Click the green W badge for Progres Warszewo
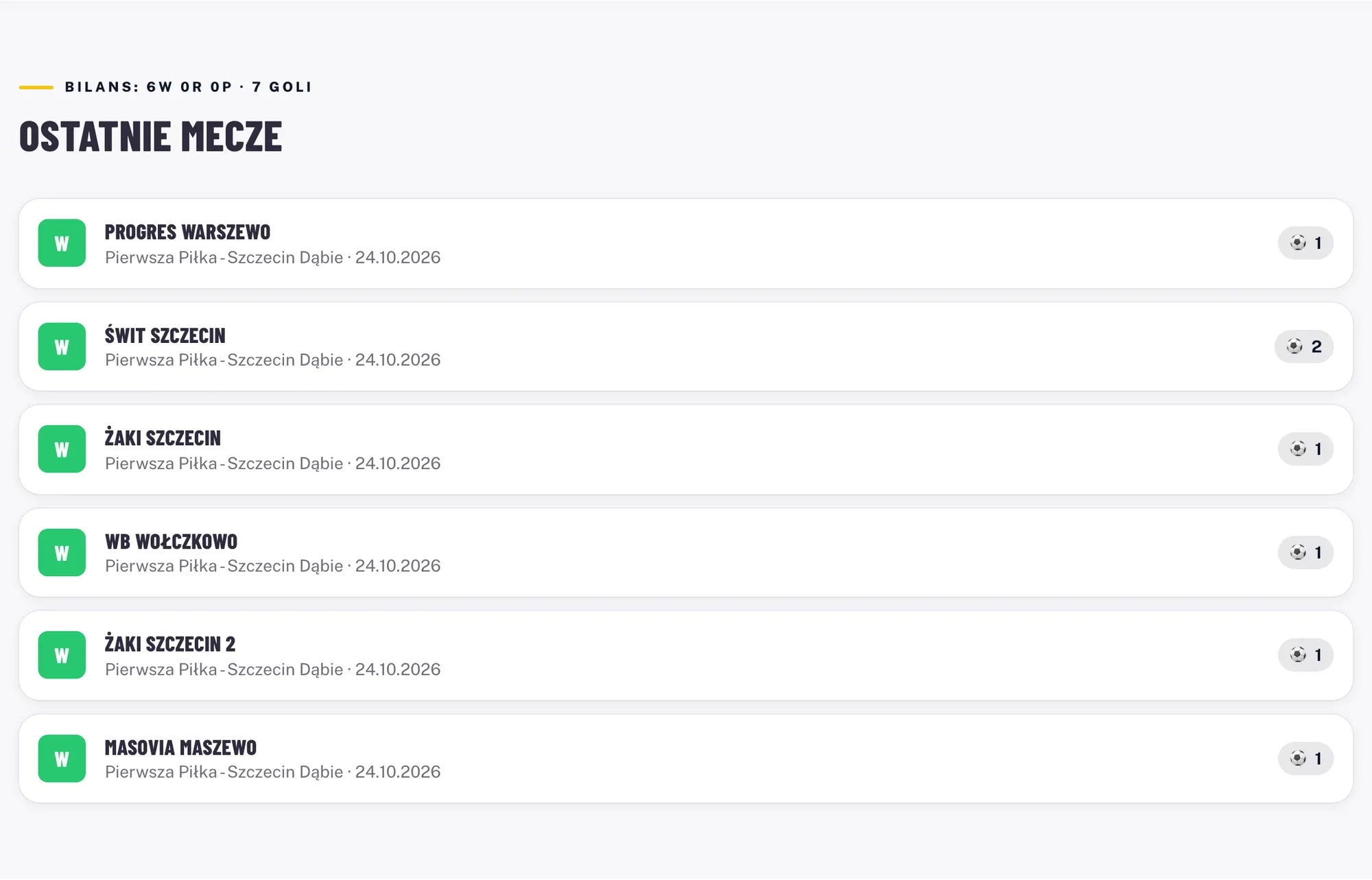This screenshot has width=1372, height=880. click(62, 243)
